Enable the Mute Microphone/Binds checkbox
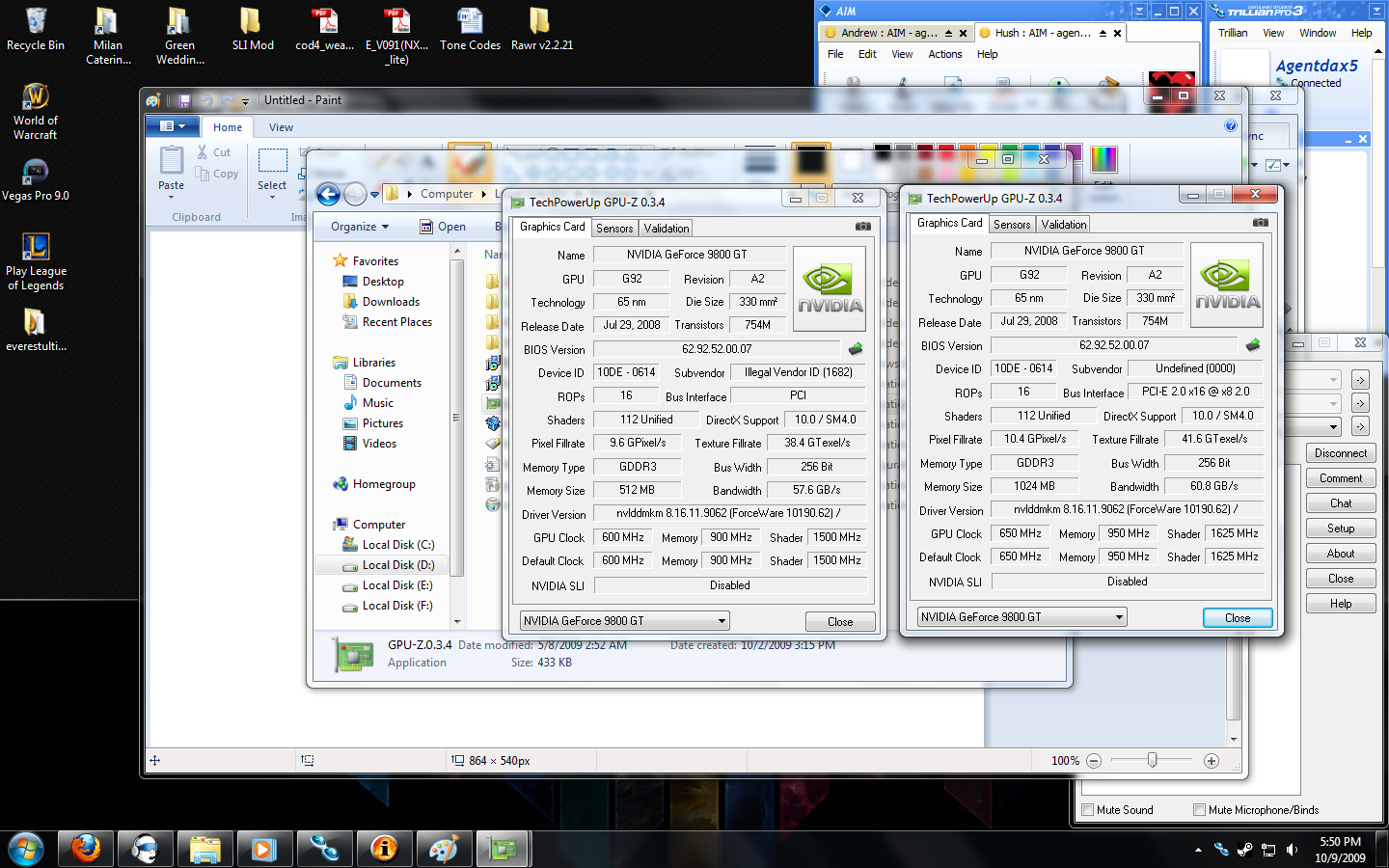Screen dimensions: 1389x868 click(x=1200, y=810)
